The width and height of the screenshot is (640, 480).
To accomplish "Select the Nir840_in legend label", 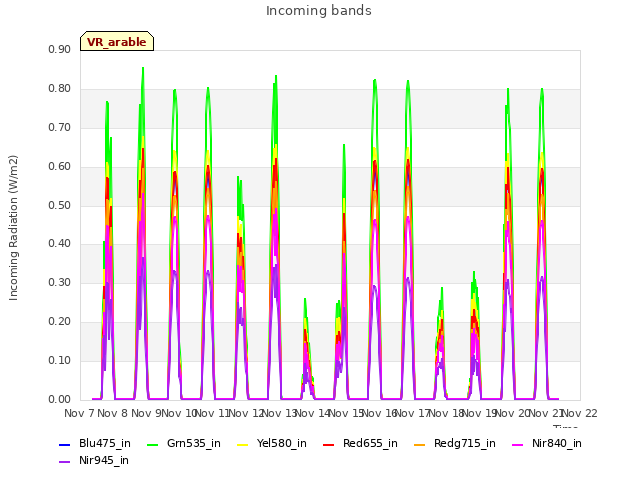I will pyautogui.click(x=557, y=444).
